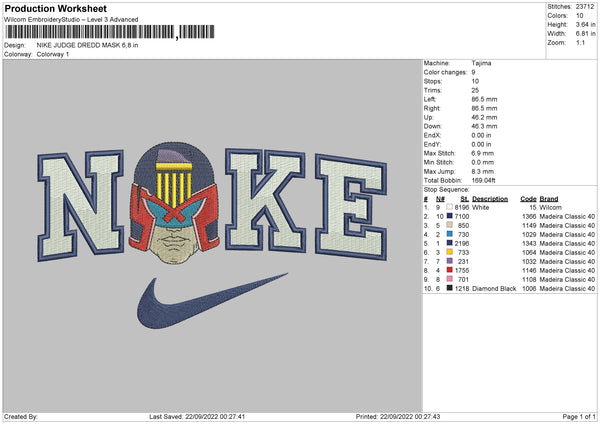Click thread code '1366' in stop 2
This screenshot has height=424, width=600.
529,216
